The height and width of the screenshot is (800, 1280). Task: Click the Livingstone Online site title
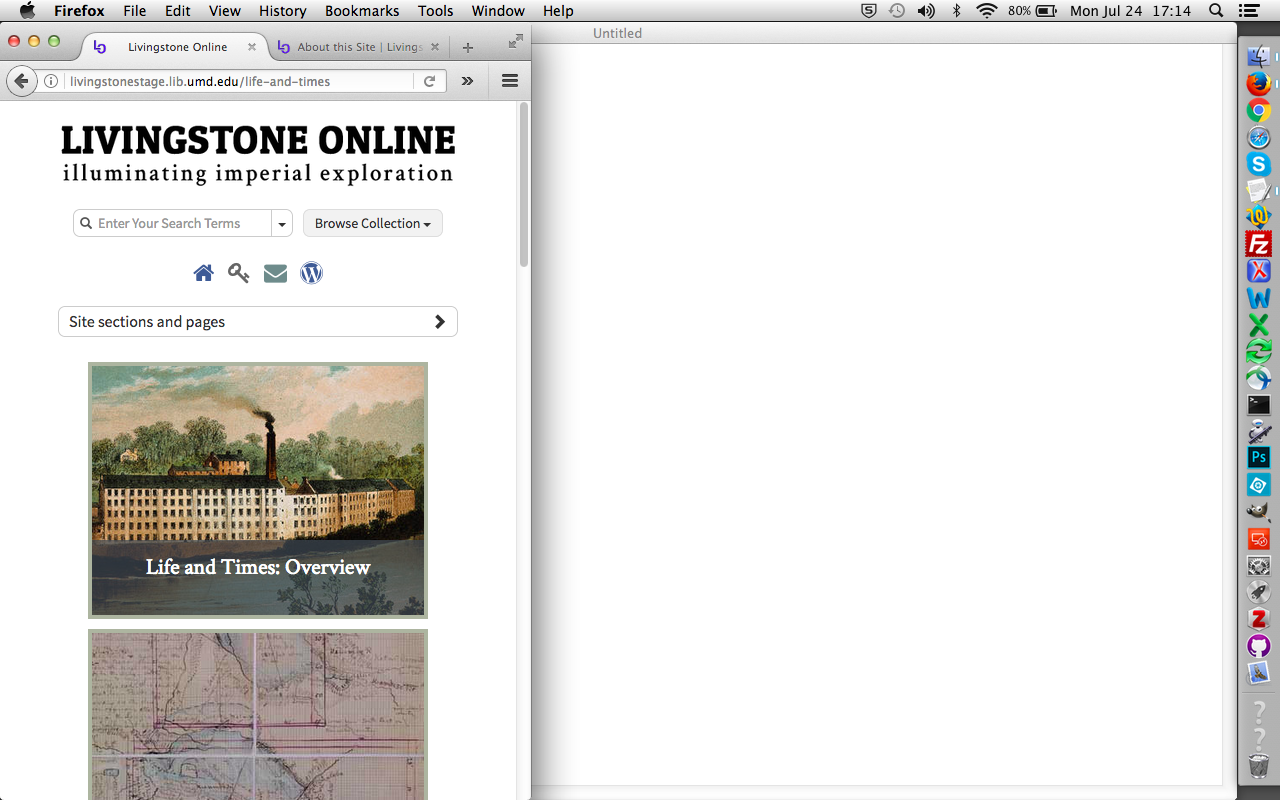258,141
